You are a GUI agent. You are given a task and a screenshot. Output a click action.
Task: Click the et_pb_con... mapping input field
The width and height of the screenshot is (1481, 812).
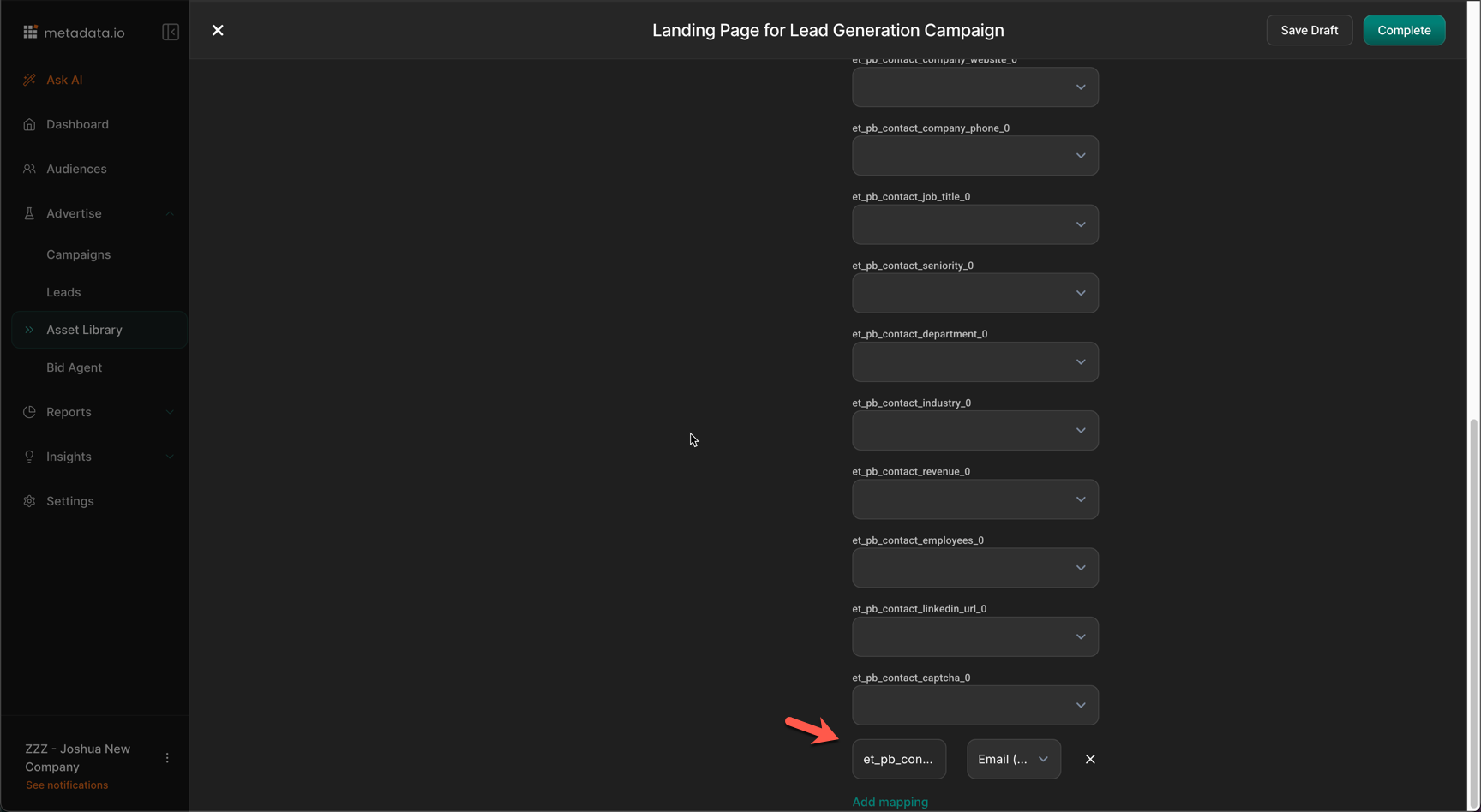tap(898, 759)
